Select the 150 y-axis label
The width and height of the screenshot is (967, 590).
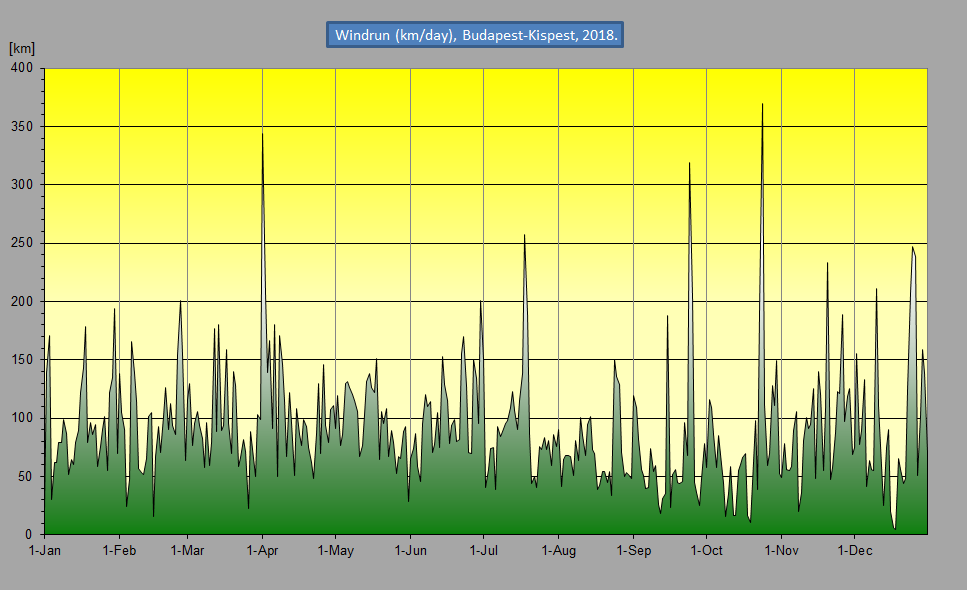22,360
